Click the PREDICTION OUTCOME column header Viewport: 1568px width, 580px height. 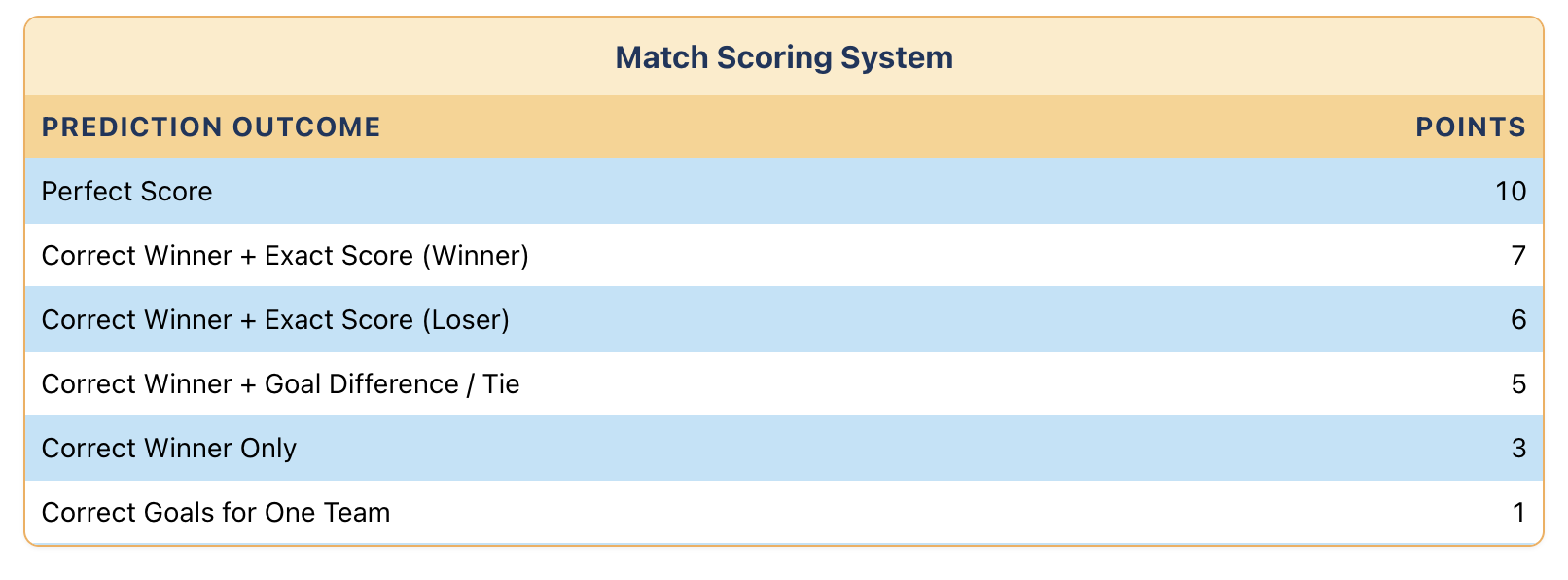point(211,127)
